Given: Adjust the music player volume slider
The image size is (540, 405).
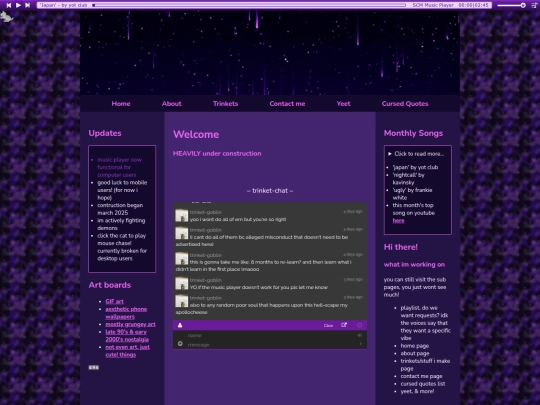Looking at the screenshot, I should (511, 5).
